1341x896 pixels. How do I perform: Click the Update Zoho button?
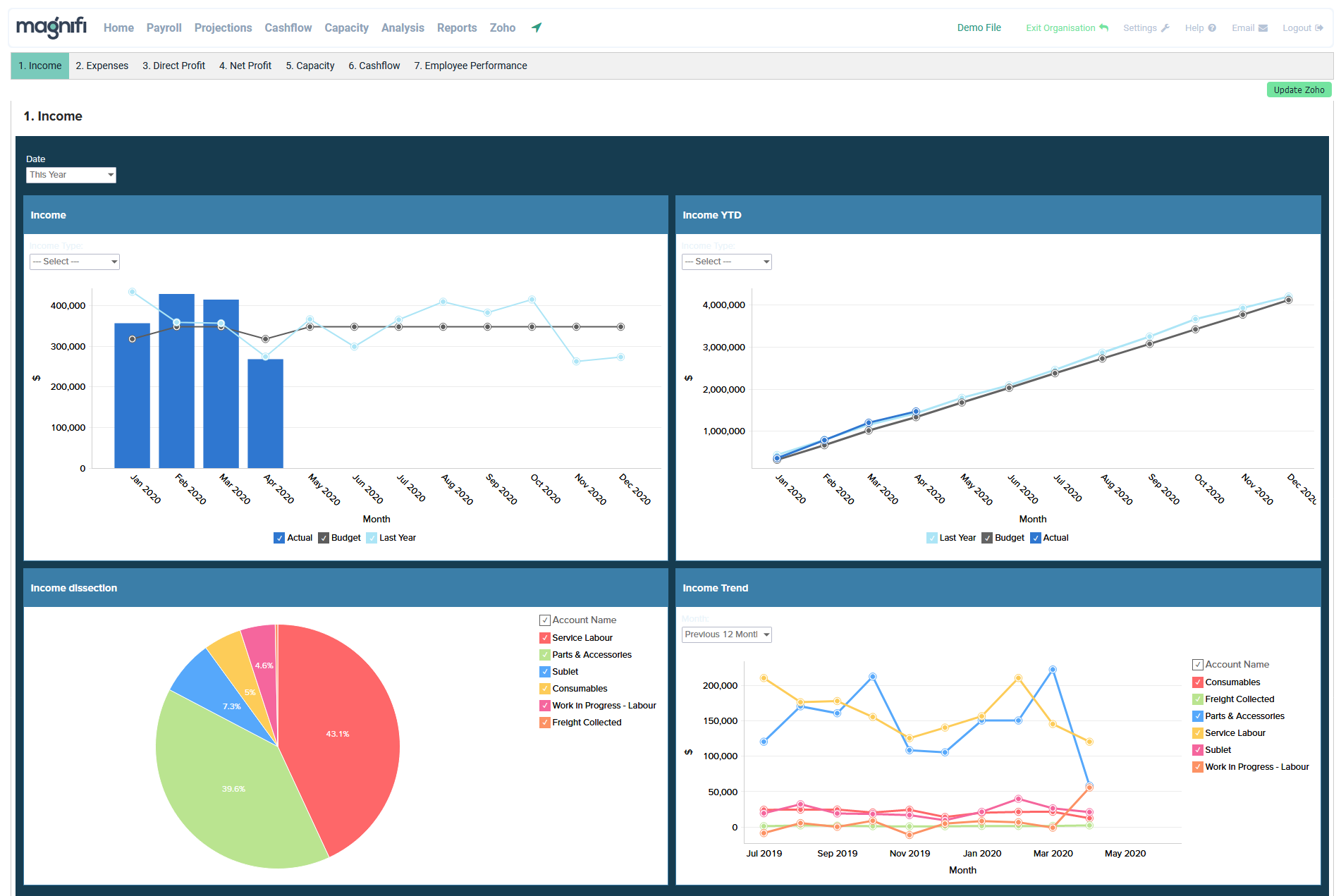pyautogui.click(x=1298, y=90)
